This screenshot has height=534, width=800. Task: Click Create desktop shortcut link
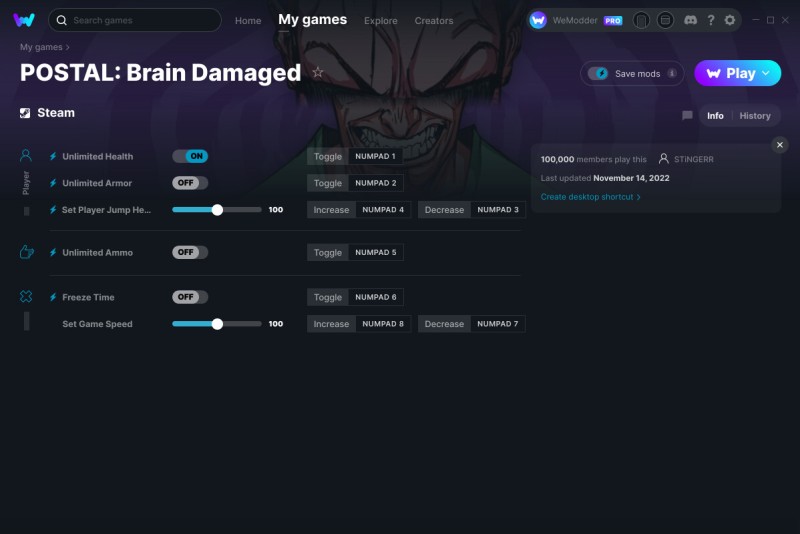tap(590, 197)
